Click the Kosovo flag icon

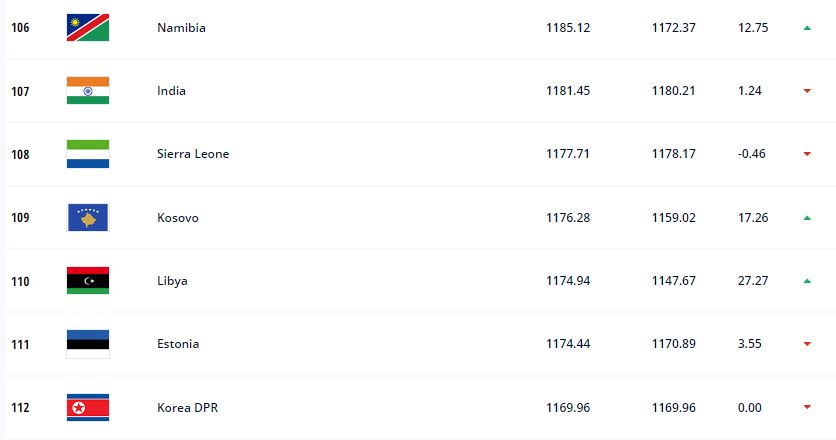pos(88,218)
